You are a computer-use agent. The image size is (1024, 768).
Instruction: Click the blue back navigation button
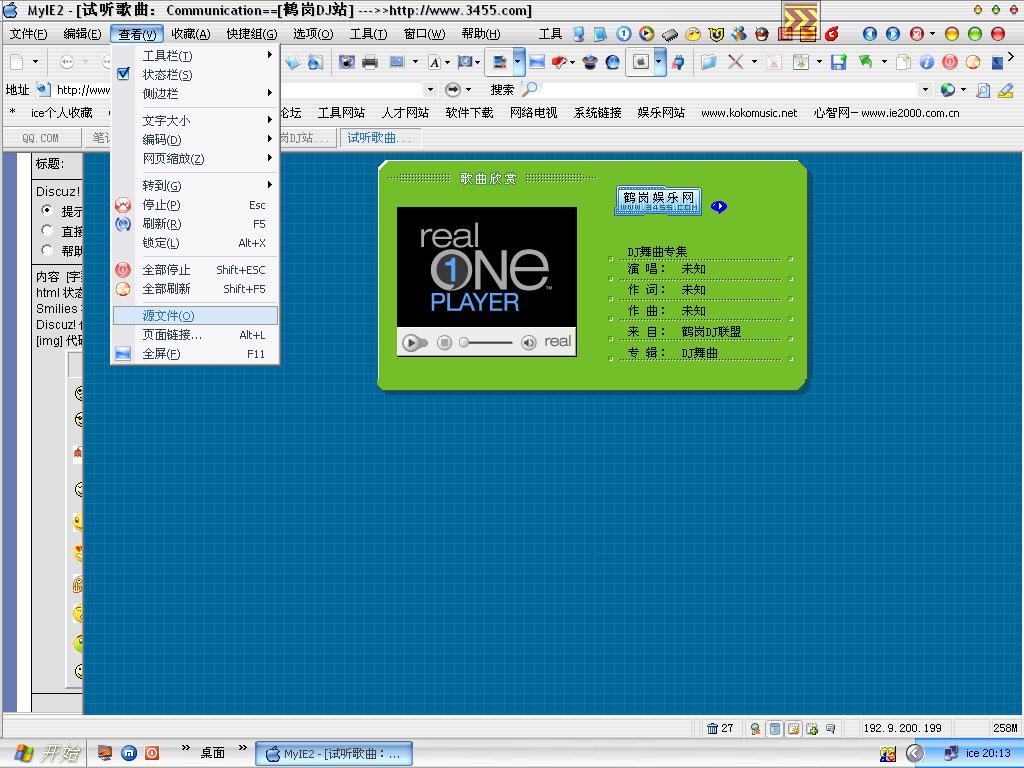click(870, 34)
